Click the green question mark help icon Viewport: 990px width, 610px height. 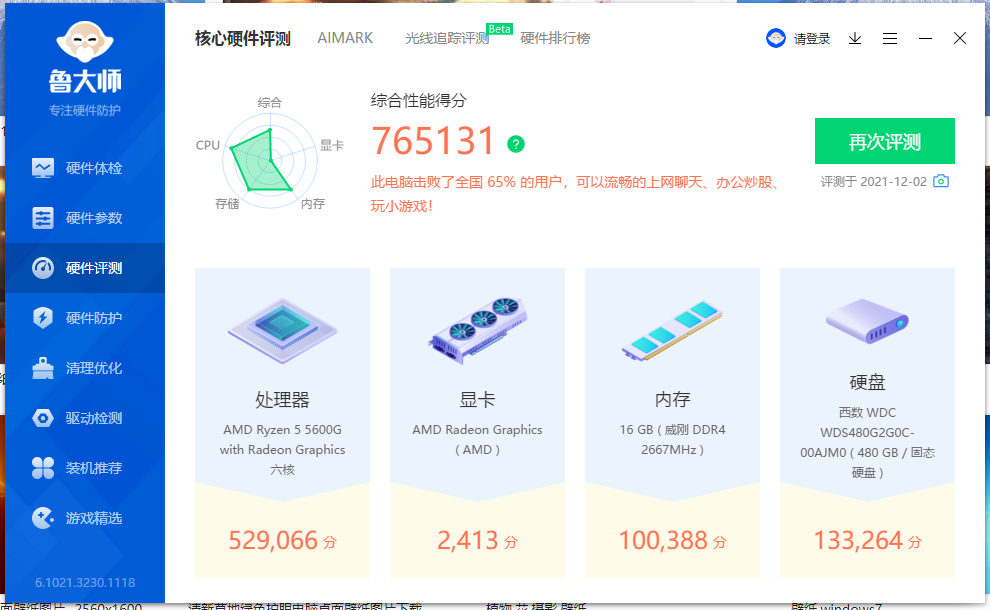coord(516,144)
